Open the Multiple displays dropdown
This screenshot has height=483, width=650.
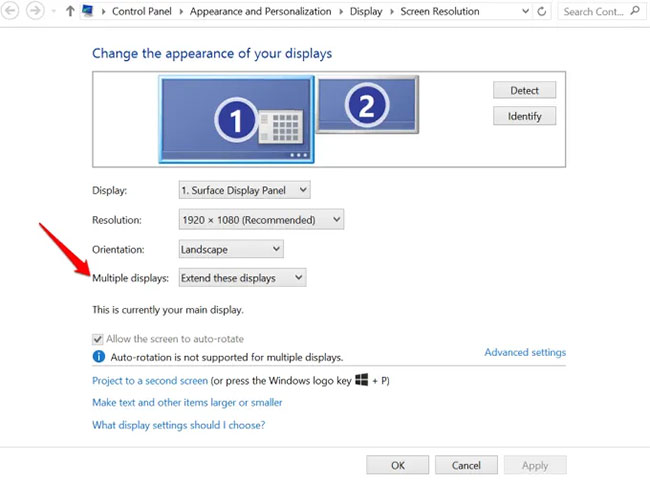coord(242,277)
